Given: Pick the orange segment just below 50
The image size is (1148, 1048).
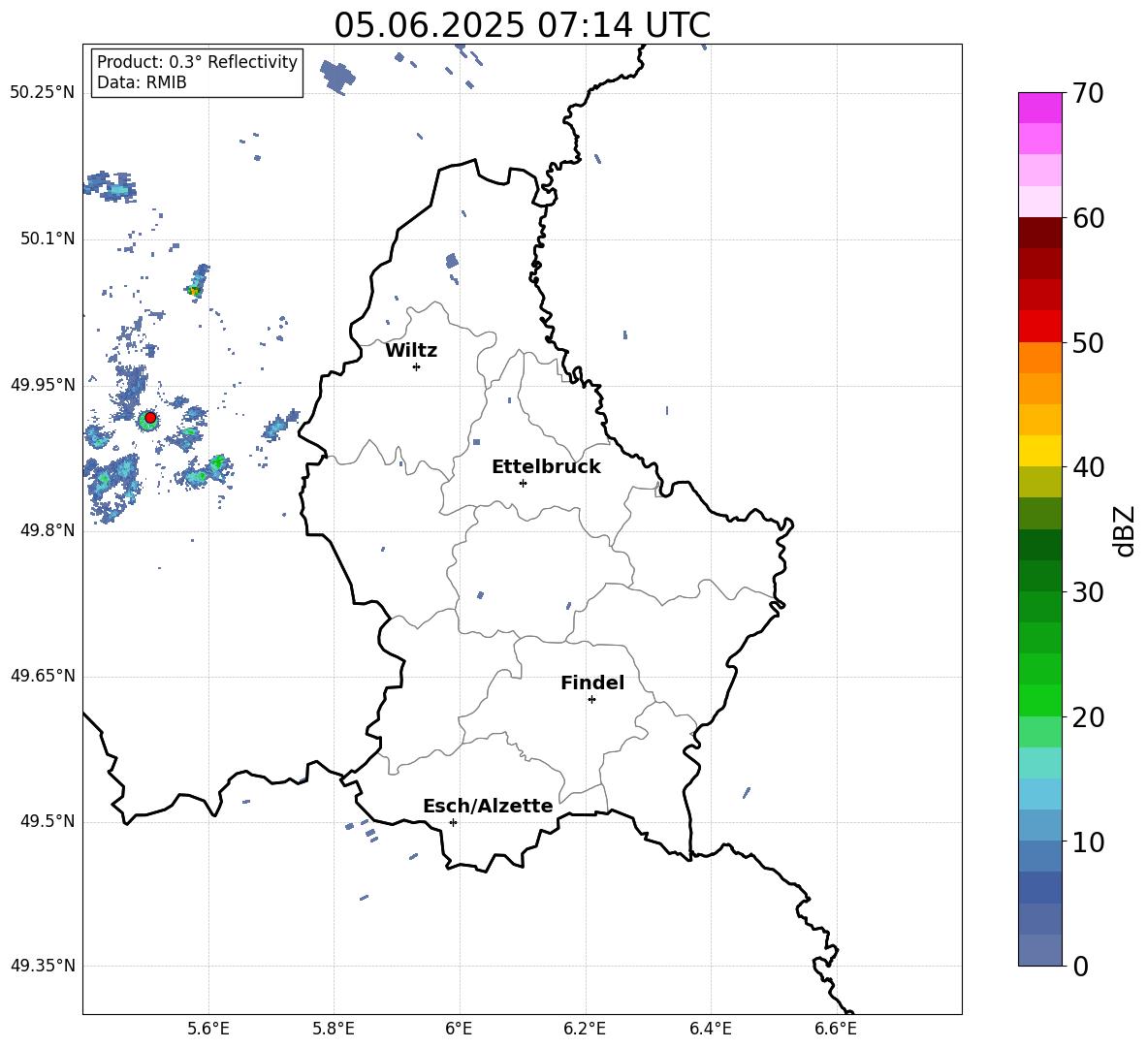Looking at the screenshot, I should 1040,358.
